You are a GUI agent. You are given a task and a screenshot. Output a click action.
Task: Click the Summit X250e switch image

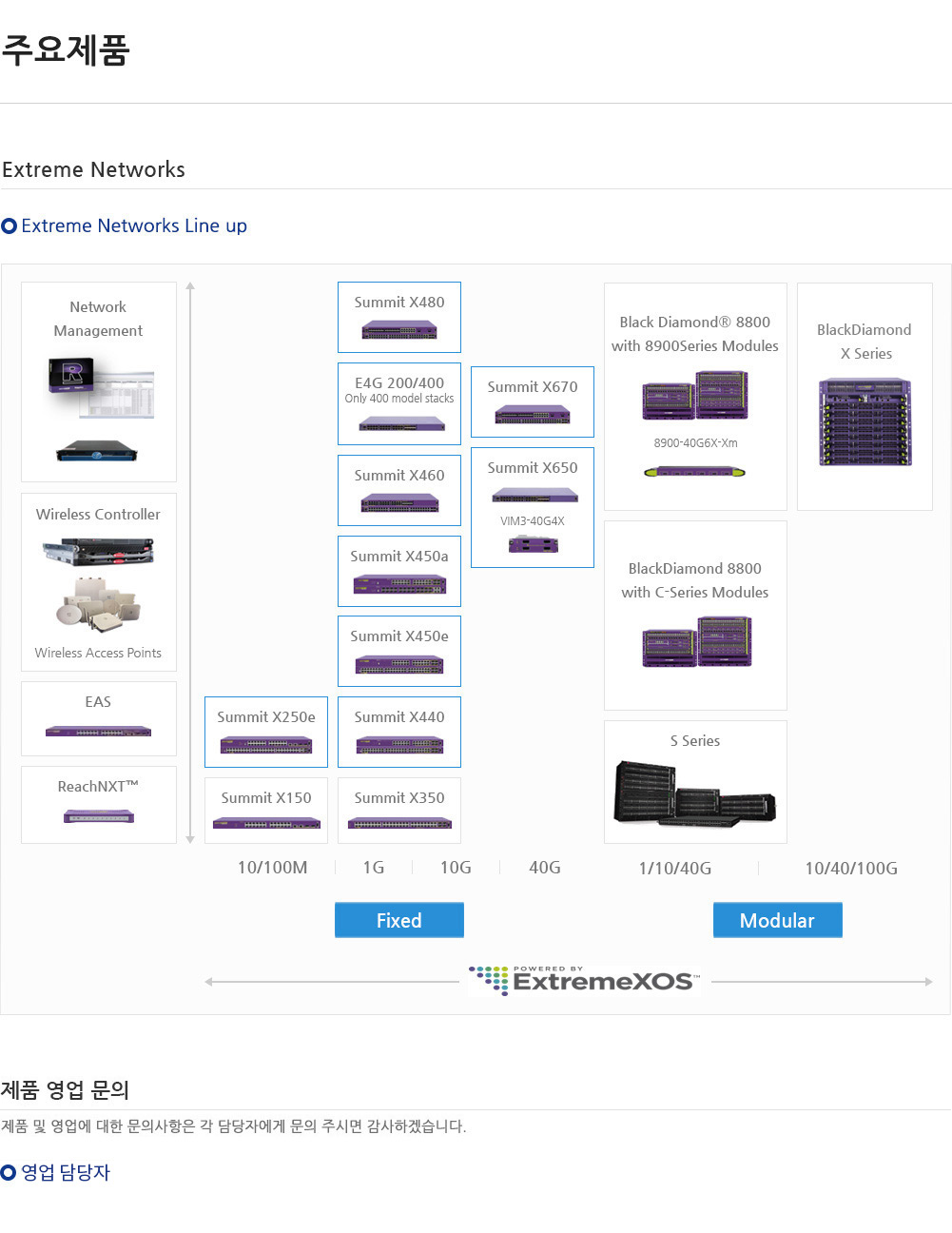tap(266, 745)
